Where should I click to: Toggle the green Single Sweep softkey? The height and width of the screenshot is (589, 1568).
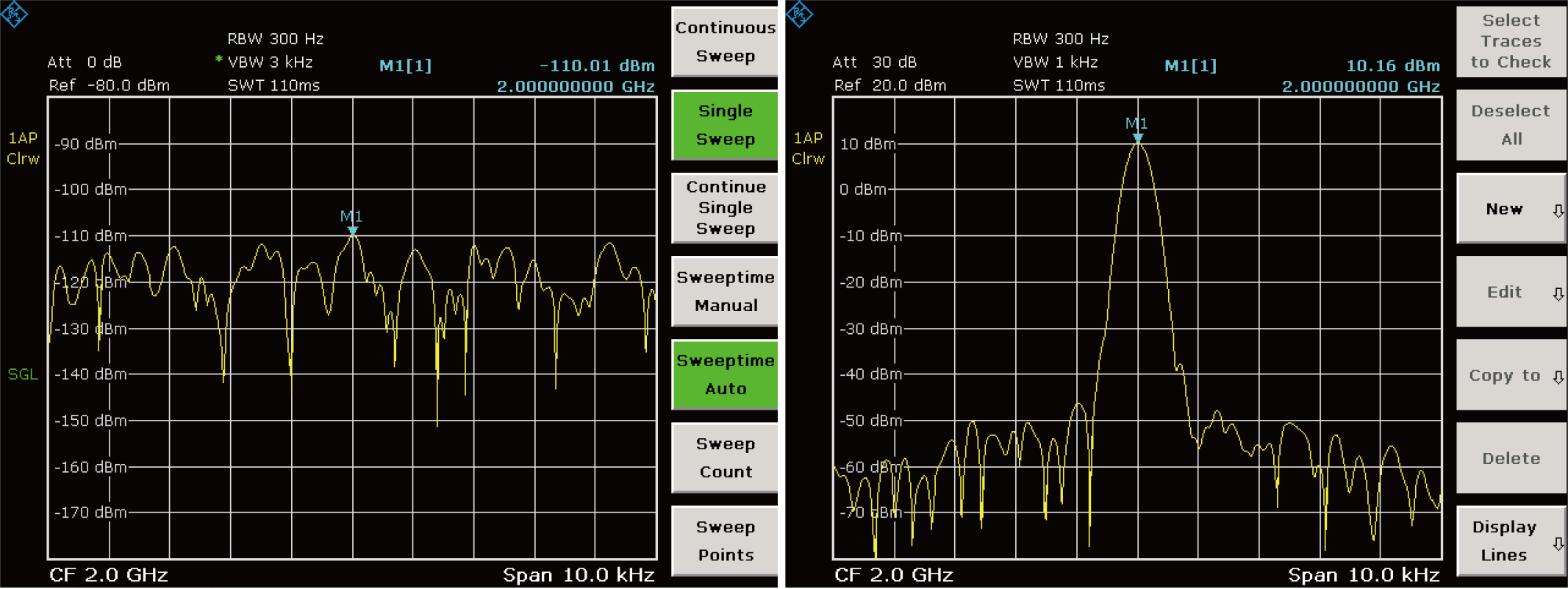pos(724,125)
